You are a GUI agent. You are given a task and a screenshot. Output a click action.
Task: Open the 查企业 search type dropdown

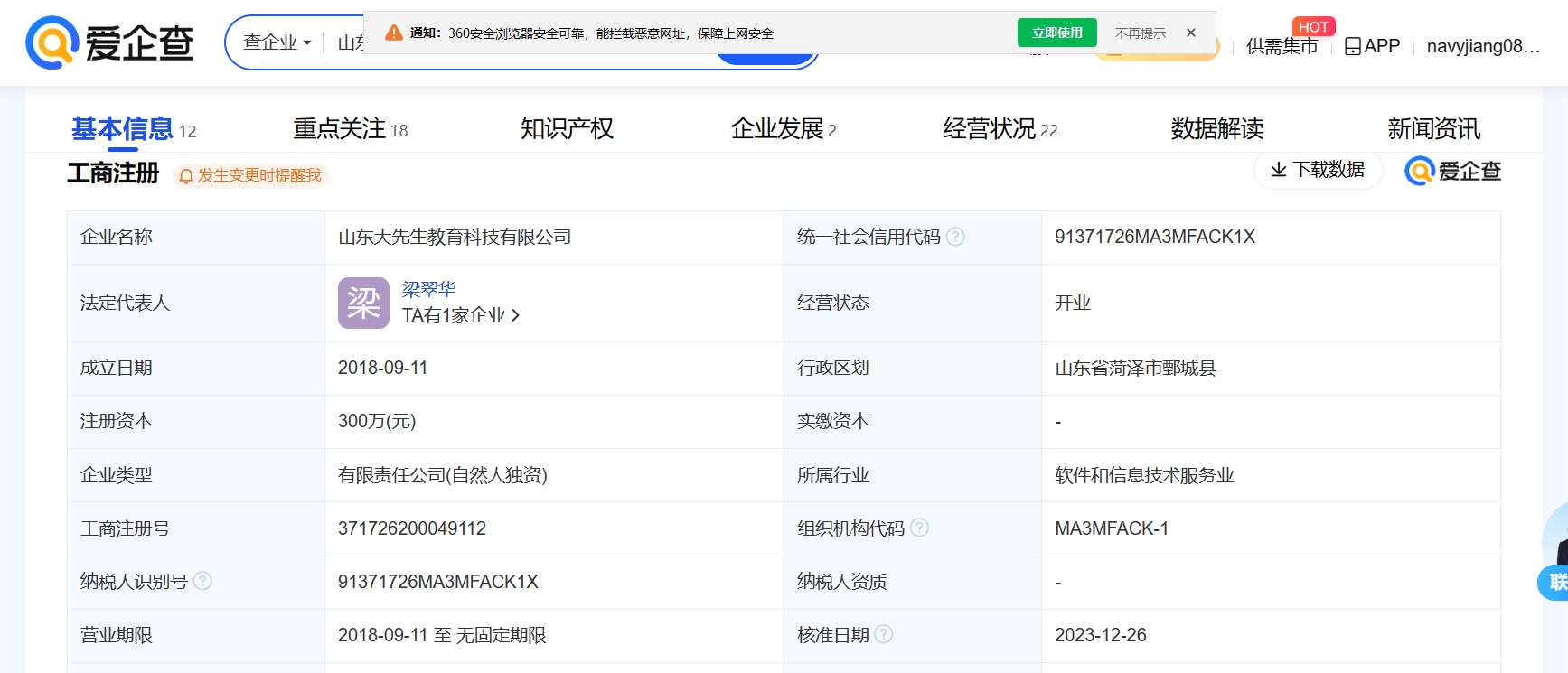pos(277,42)
